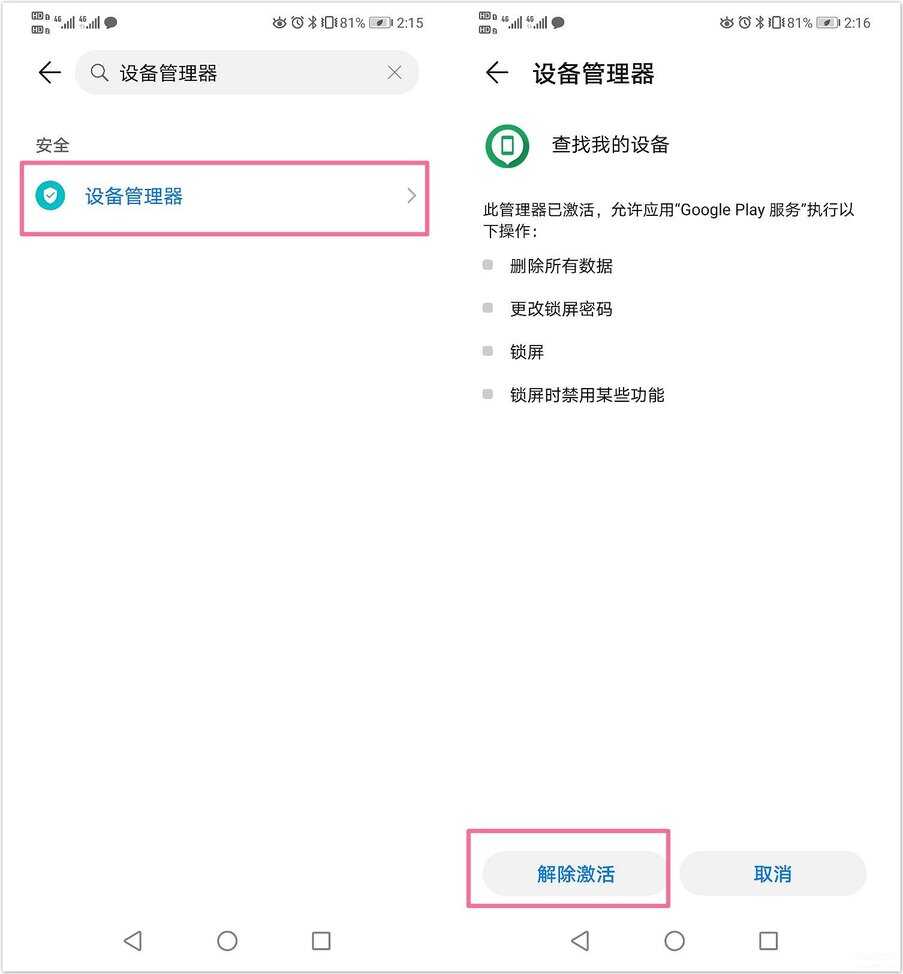Tap back arrow beside the search field
This screenshot has width=903, height=974.
coord(50,73)
